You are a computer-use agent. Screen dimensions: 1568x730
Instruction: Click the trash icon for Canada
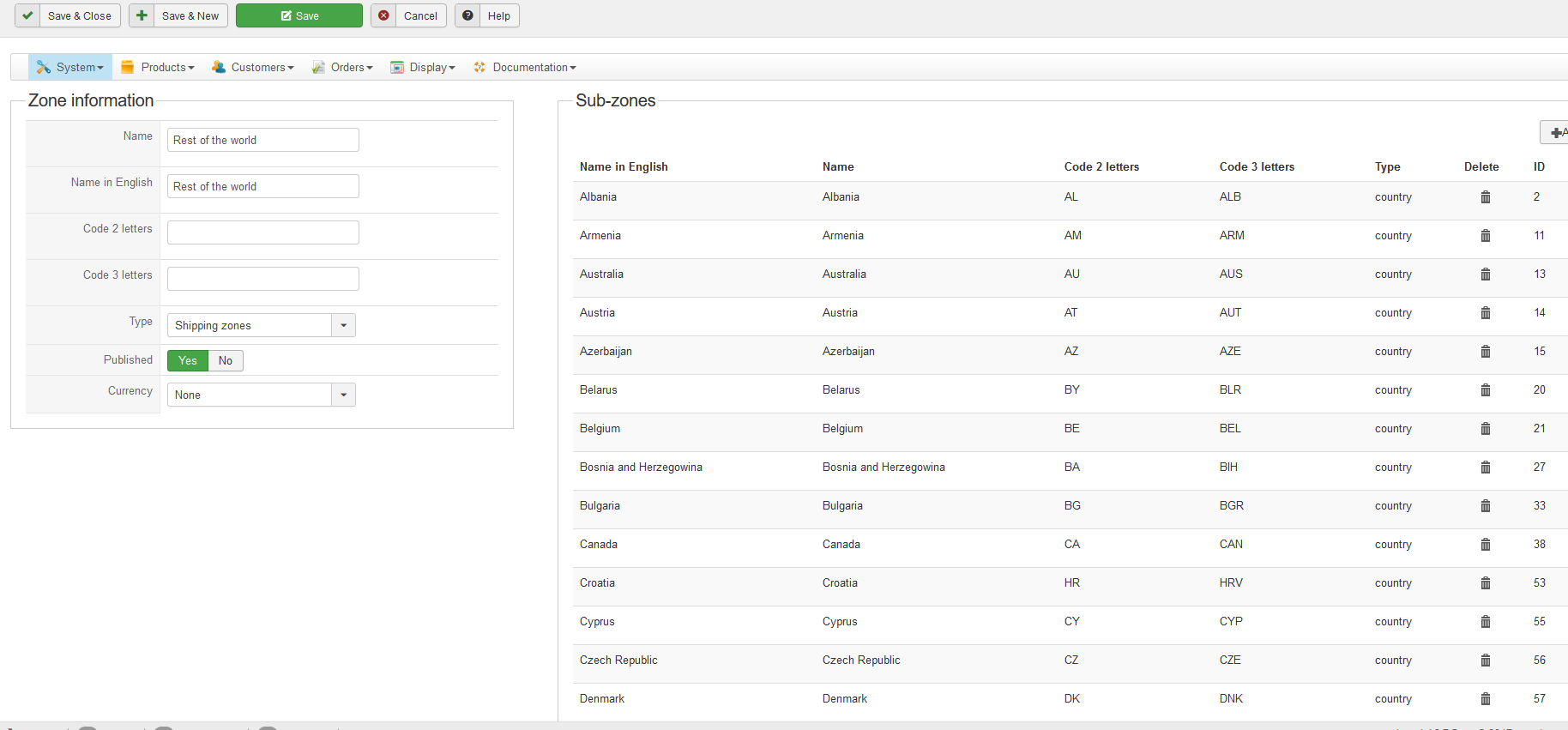(x=1485, y=545)
